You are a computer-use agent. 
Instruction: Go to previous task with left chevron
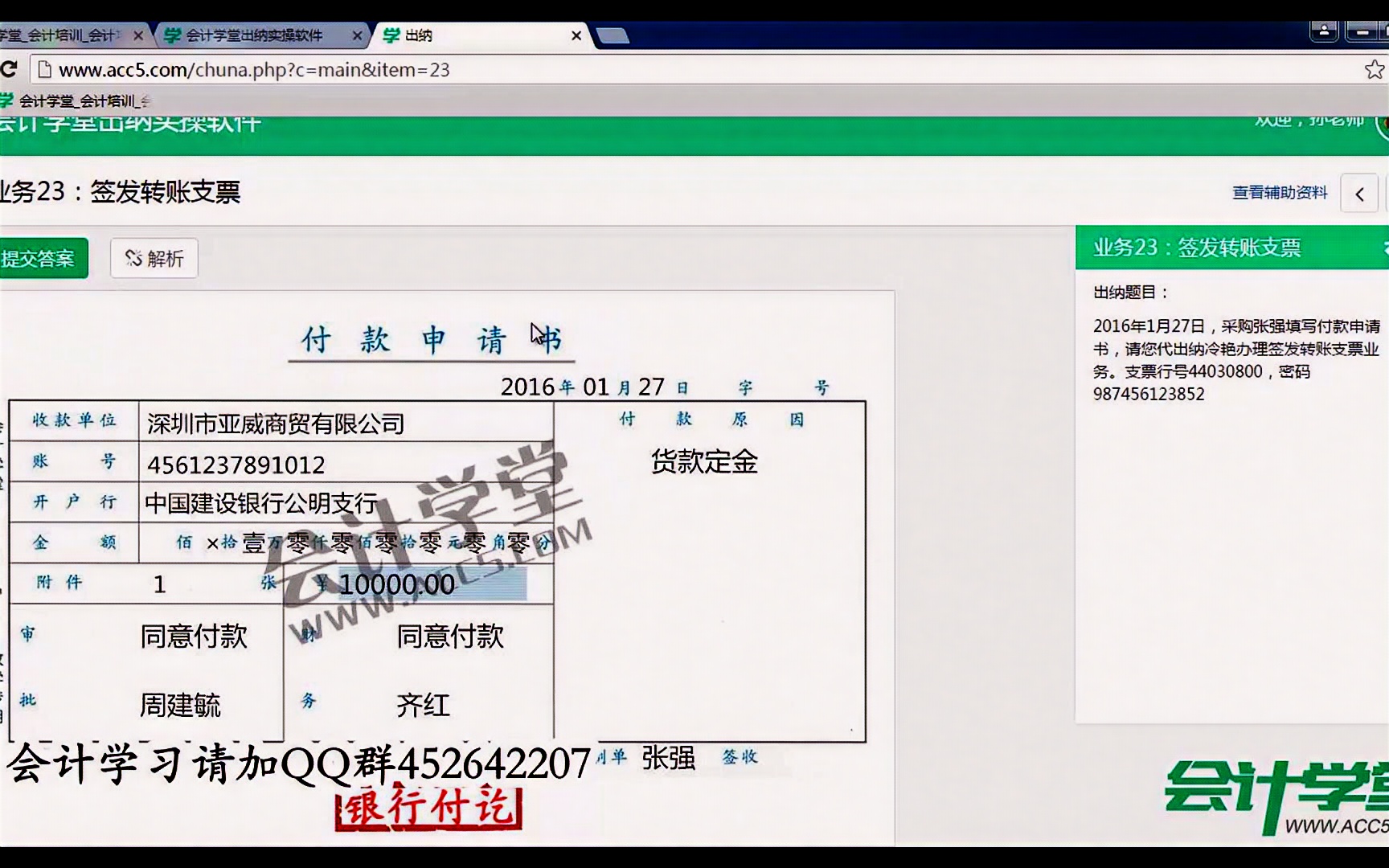click(1359, 194)
